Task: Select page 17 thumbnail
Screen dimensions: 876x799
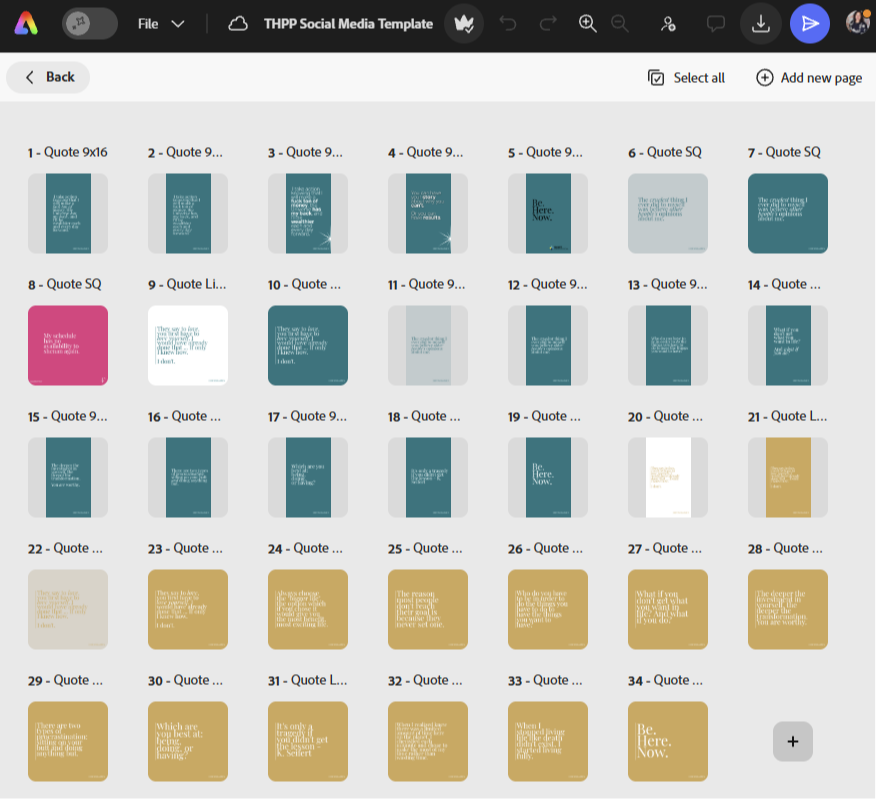Action: [x=308, y=477]
